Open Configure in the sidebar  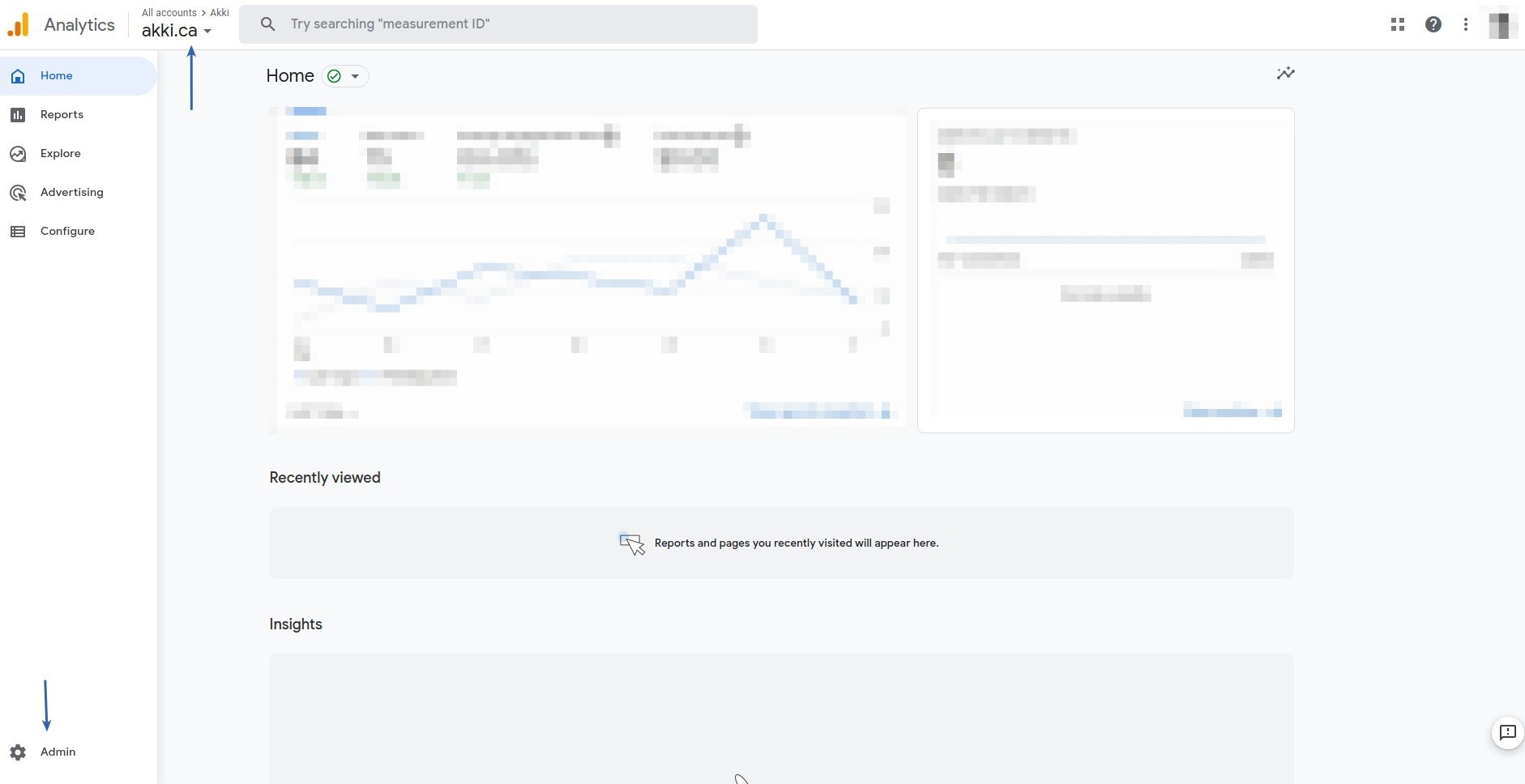67,232
